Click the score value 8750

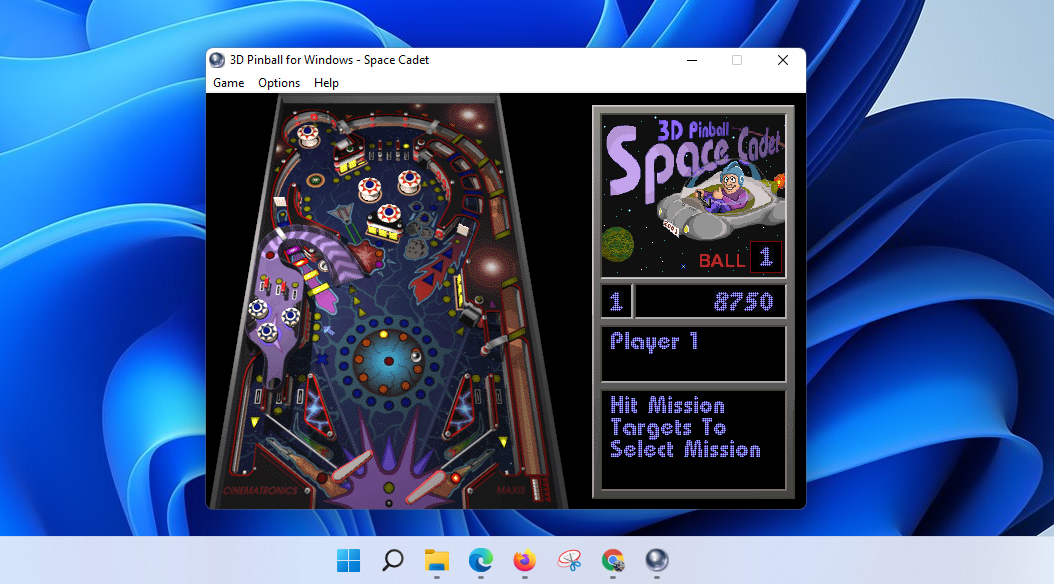pos(743,302)
